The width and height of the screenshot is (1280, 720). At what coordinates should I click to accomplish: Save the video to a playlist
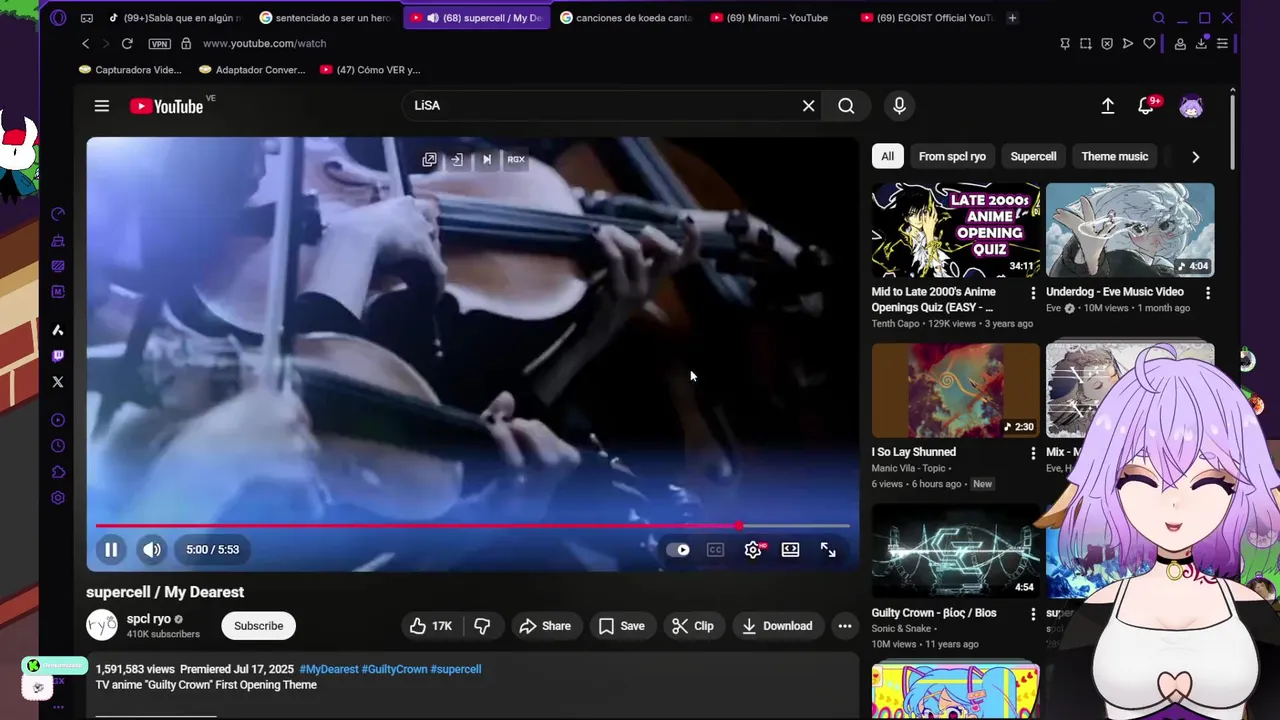pyautogui.click(x=621, y=626)
